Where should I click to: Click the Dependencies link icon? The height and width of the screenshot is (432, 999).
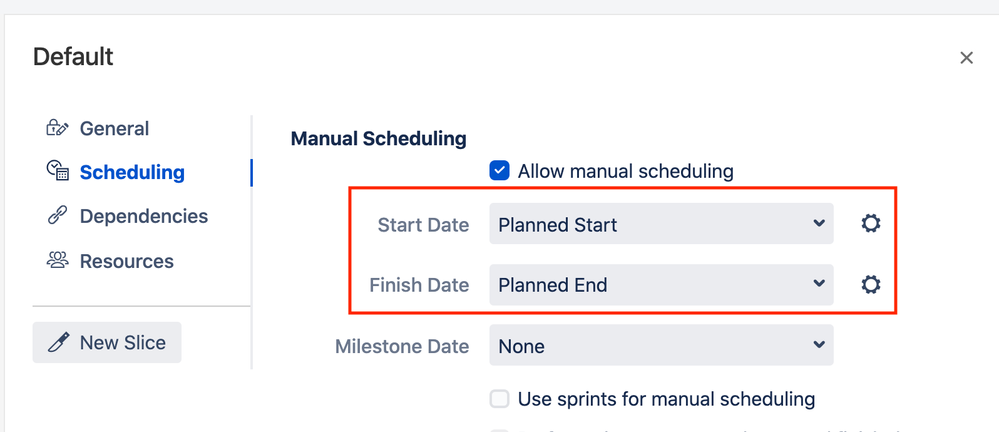57,216
